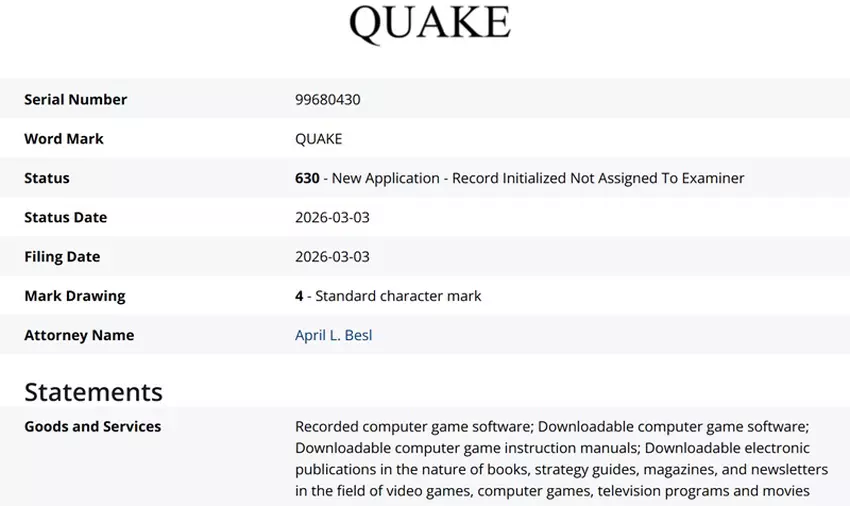Click the Mark Drawing label
Screen dimensions: 850x506
pyautogui.click(x=75, y=296)
